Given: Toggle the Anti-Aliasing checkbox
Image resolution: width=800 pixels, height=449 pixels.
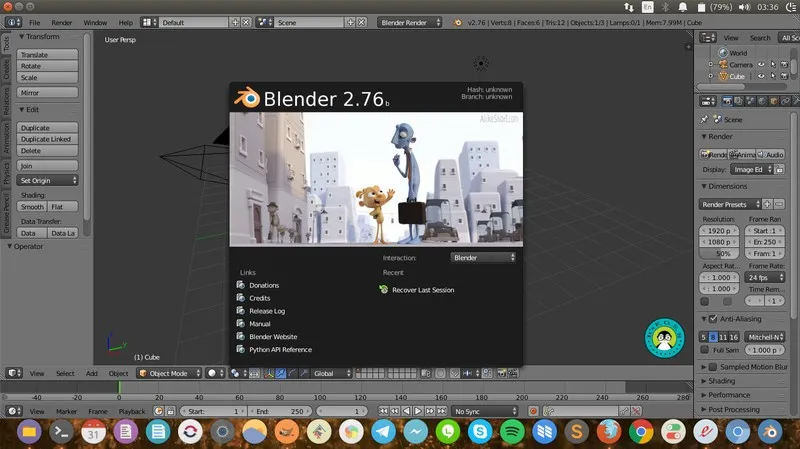Looking at the screenshot, I should coord(713,319).
